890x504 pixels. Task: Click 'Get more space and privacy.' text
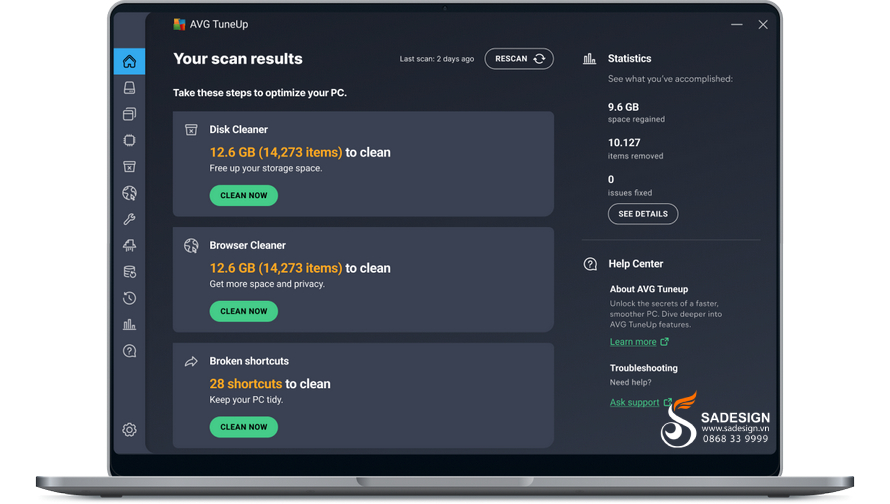[x=267, y=284]
